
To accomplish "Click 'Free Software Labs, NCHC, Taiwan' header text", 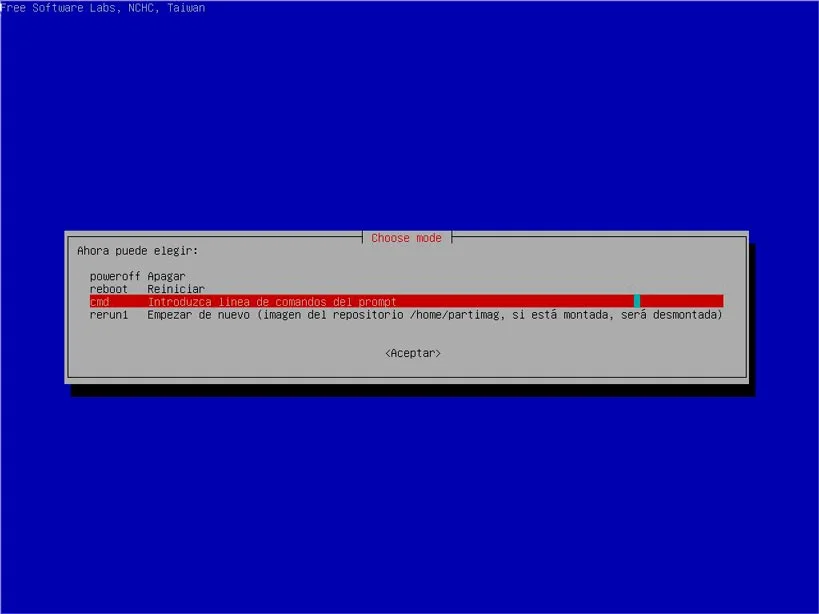I will [x=103, y=8].
